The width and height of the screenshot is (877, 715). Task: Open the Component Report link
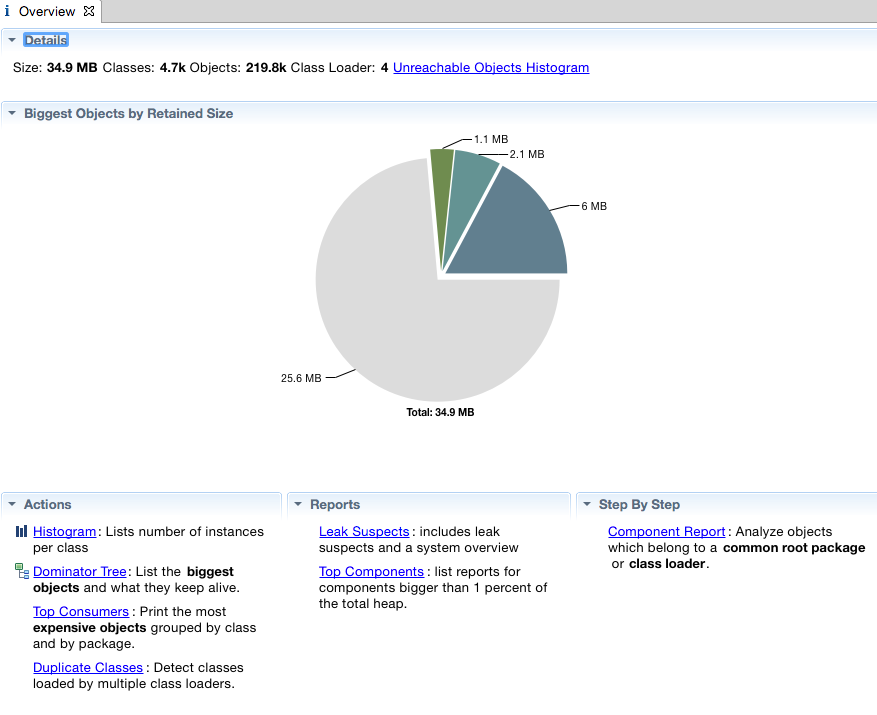pyautogui.click(x=666, y=531)
